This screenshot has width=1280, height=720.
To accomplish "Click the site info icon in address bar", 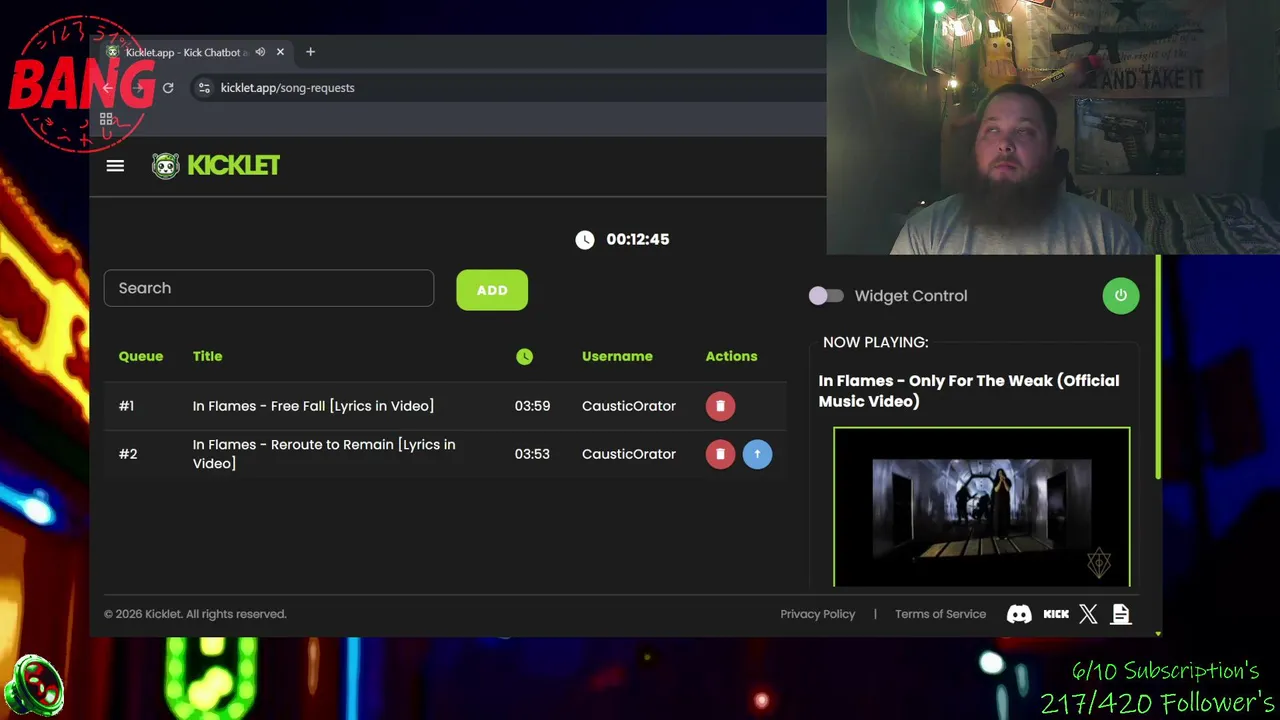I will [204, 88].
